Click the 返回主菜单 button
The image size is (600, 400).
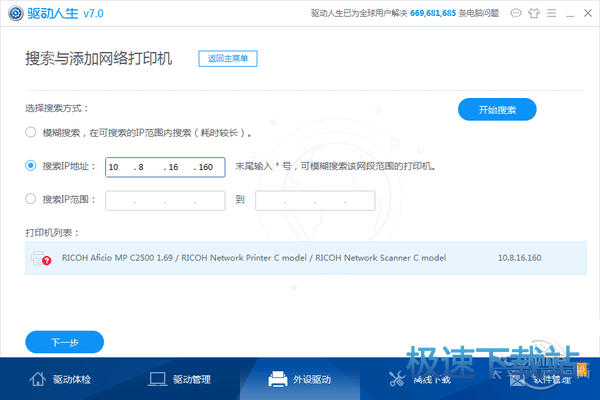click(228, 59)
